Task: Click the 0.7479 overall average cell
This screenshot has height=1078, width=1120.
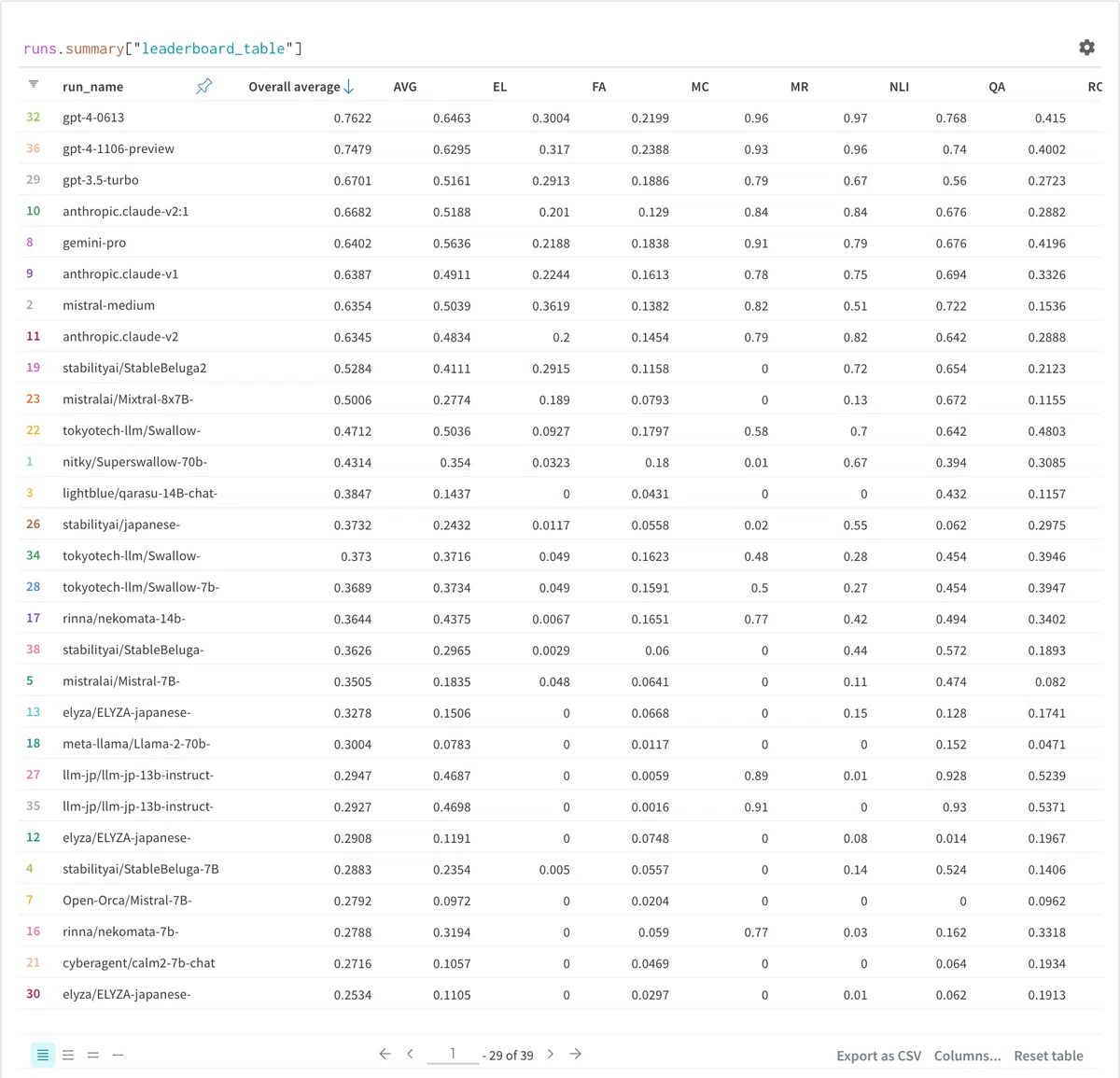Action: tap(353, 149)
